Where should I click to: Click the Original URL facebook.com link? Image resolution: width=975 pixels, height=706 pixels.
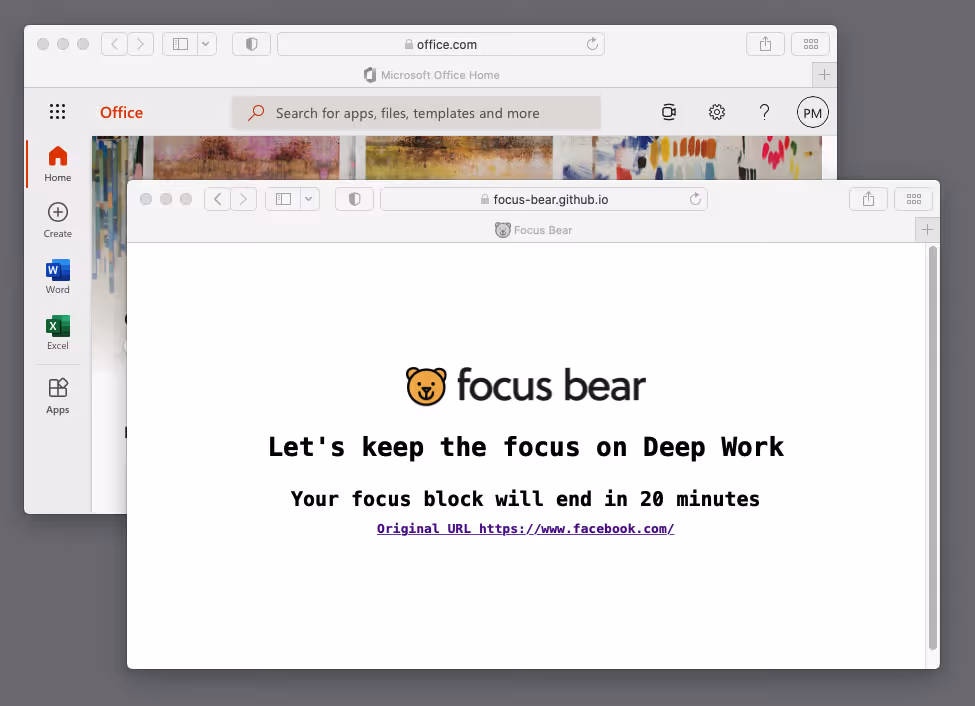(x=525, y=528)
